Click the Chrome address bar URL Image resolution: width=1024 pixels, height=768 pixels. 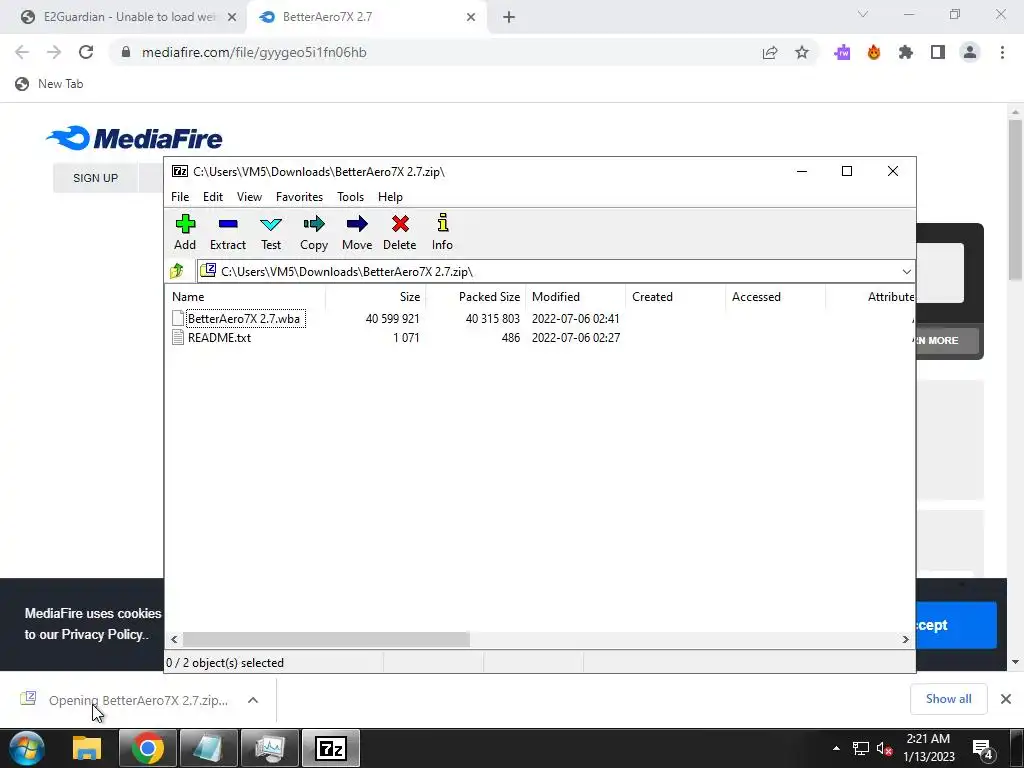pyautogui.click(x=254, y=52)
